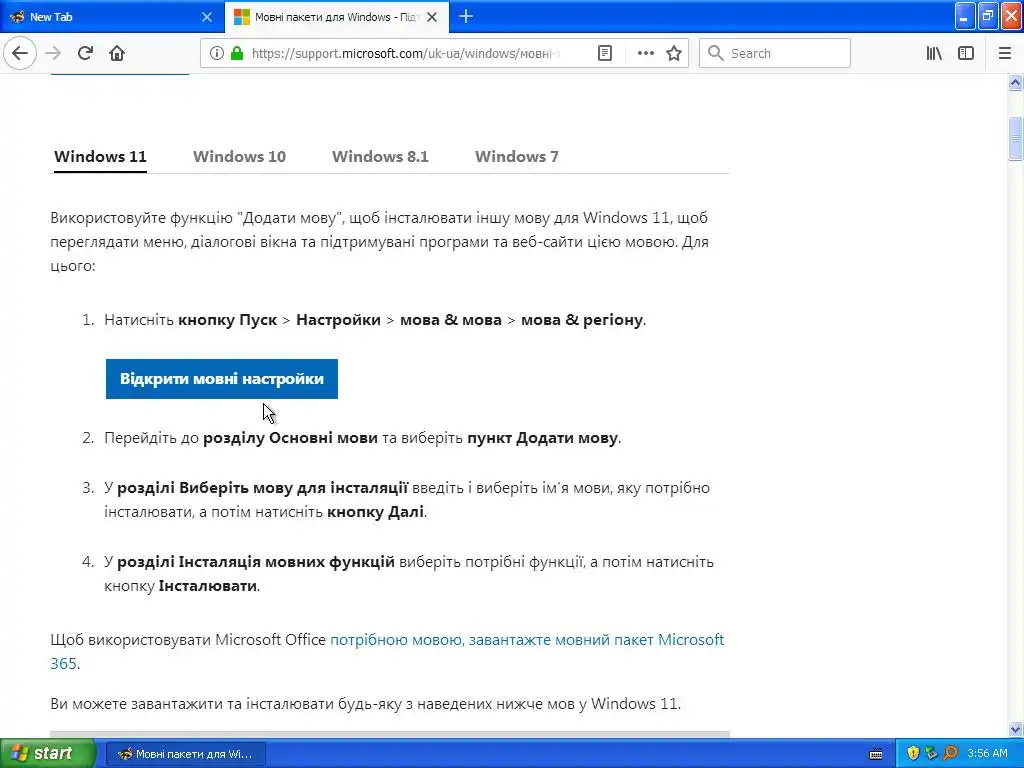The height and width of the screenshot is (768, 1024).
Task: Close the Мовні пакети для Windows tab
Action: click(x=432, y=17)
